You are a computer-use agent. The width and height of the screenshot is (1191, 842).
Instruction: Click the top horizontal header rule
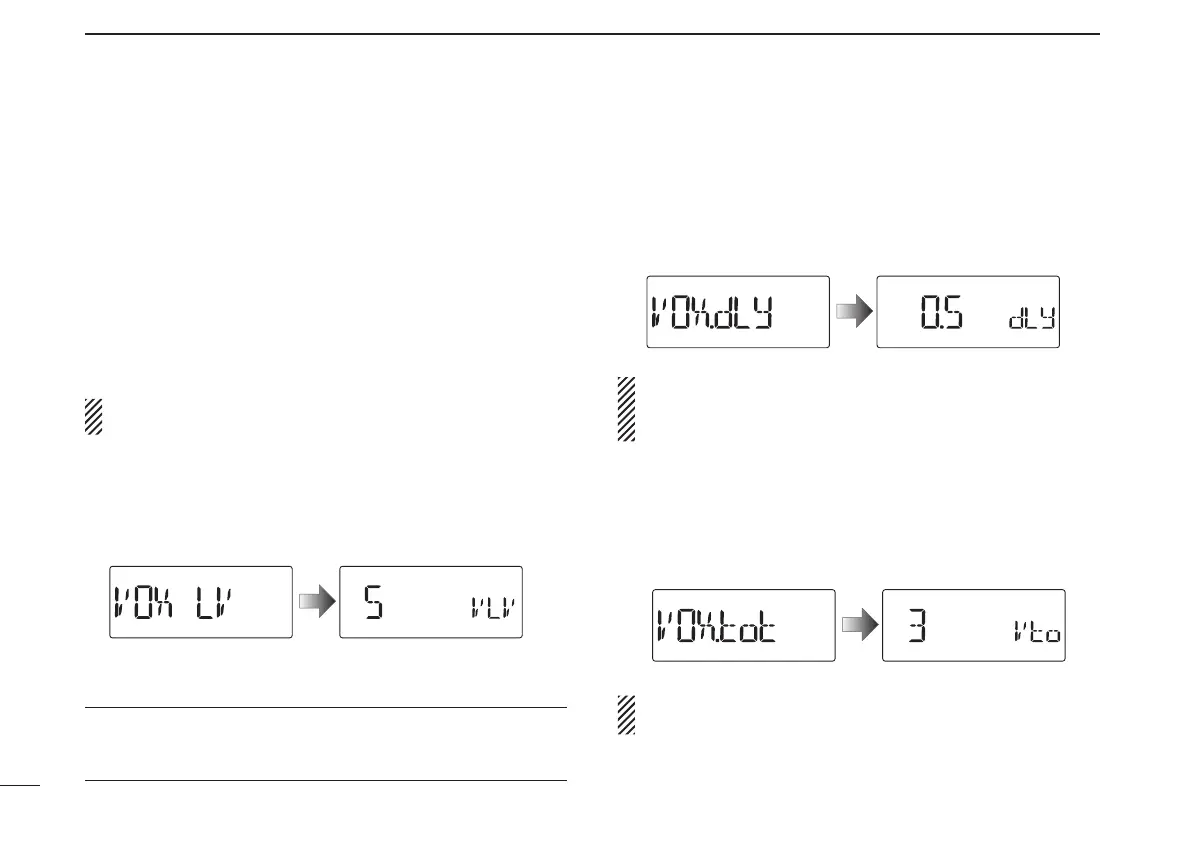[592, 34]
